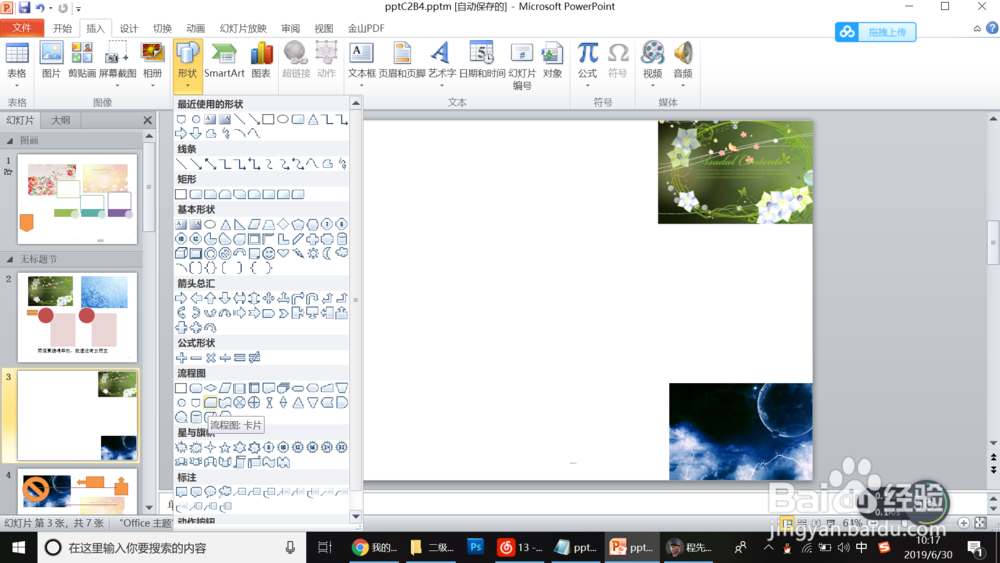This screenshot has height=563, width=1000.
Task: Insert a picture (图片) from file
Action: (51, 61)
